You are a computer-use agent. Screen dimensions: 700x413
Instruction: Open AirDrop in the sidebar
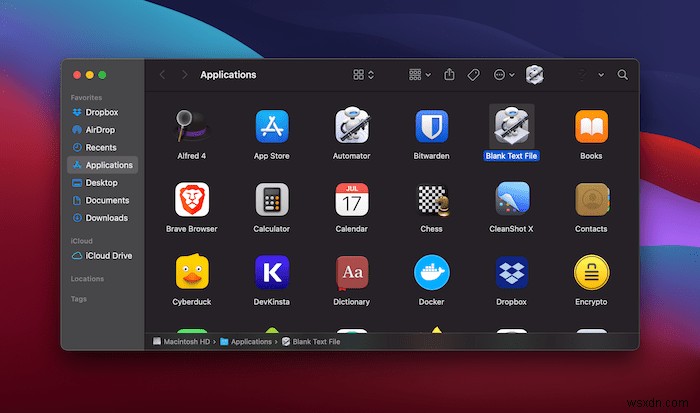[x=100, y=130]
